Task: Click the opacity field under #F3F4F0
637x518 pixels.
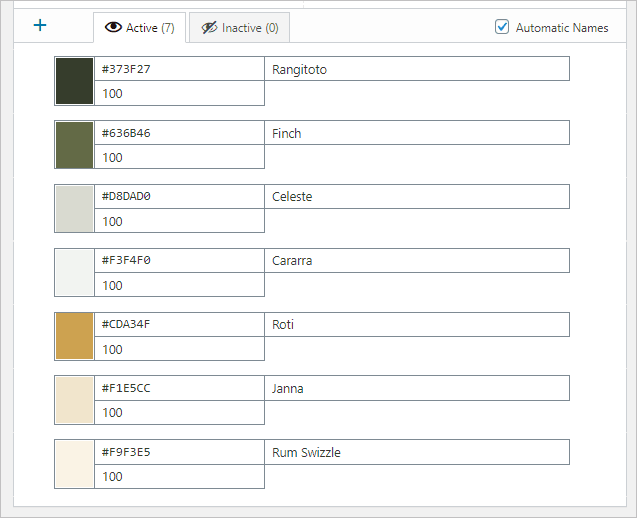Action: point(179,285)
